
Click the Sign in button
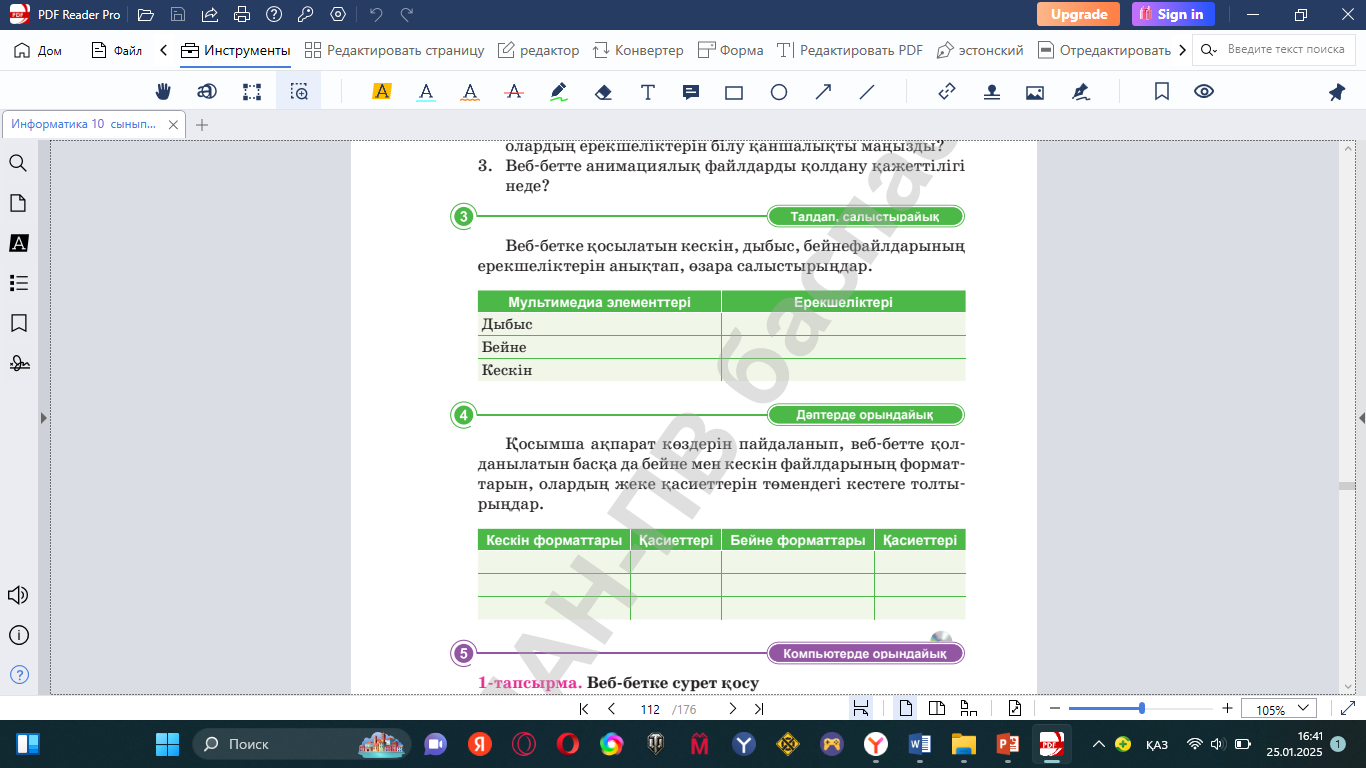pyautogui.click(x=1173, y=14)
